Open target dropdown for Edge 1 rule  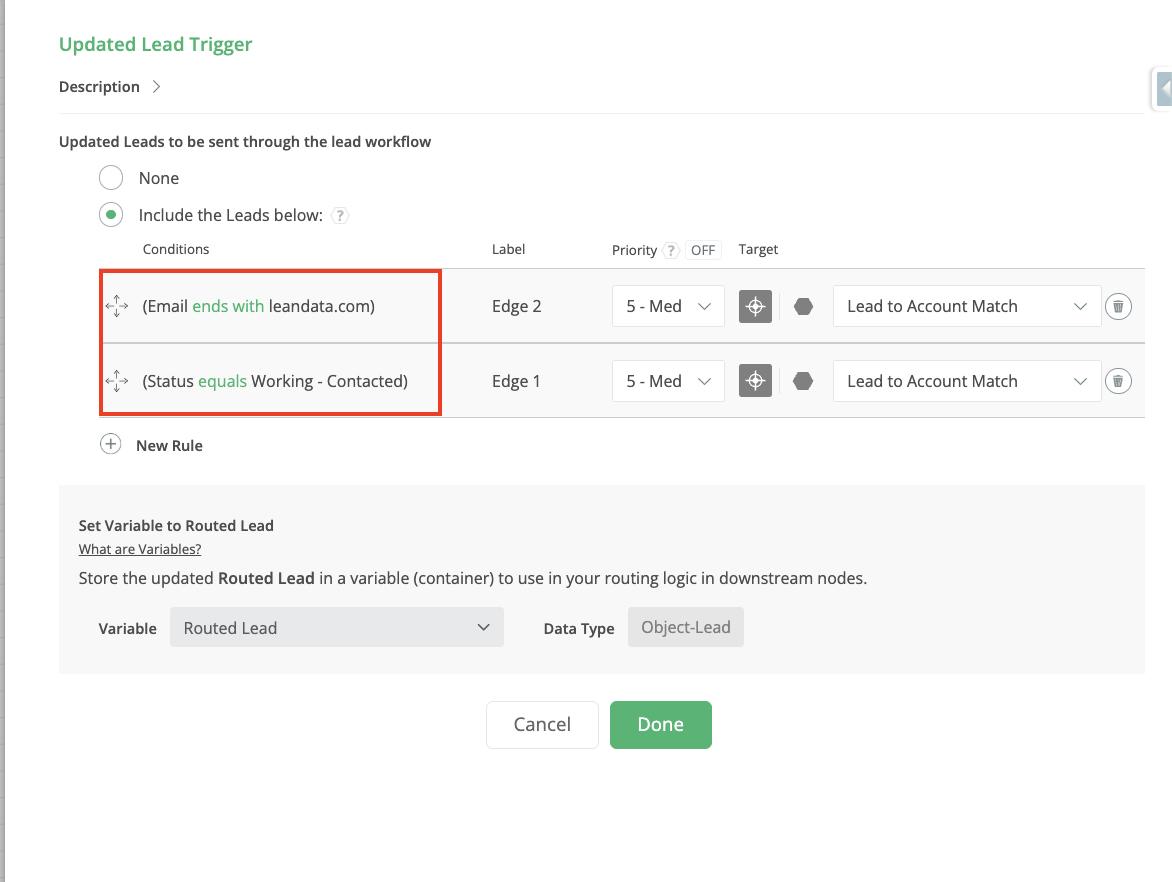coord(966,381)
